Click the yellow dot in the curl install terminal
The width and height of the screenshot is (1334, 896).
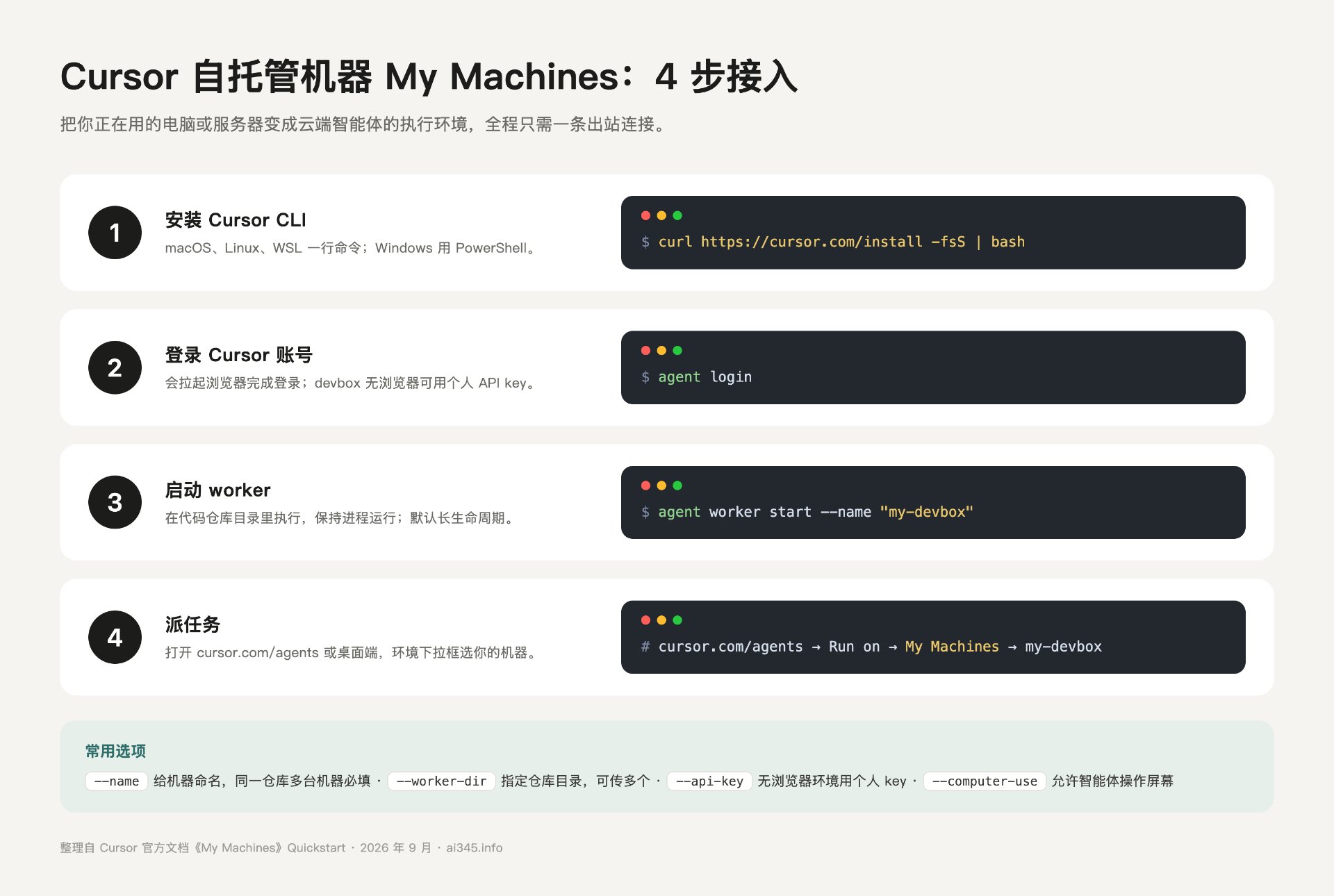click(x=661, y=215)
